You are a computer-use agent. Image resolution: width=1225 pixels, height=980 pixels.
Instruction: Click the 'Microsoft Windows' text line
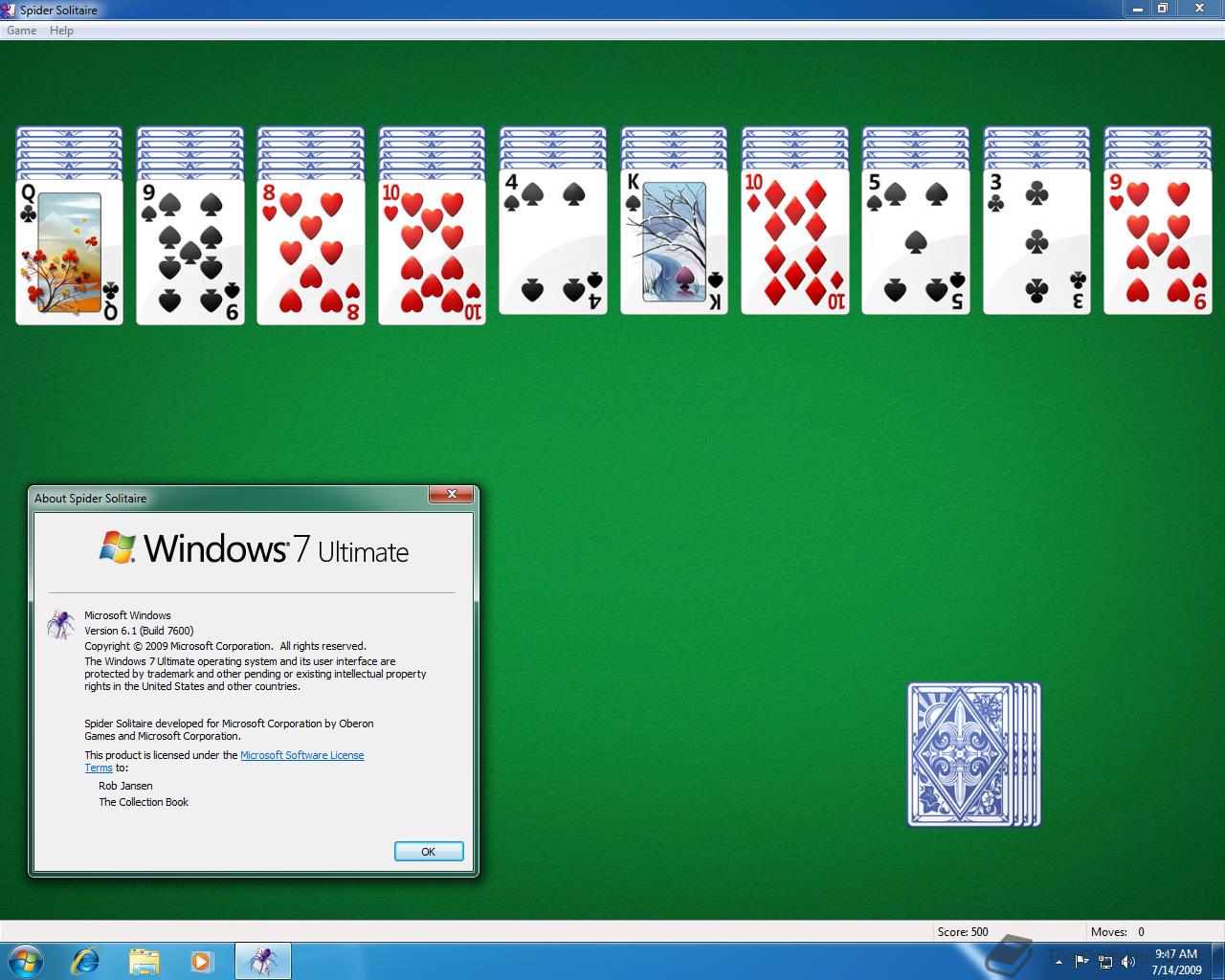tap(127, 615)
